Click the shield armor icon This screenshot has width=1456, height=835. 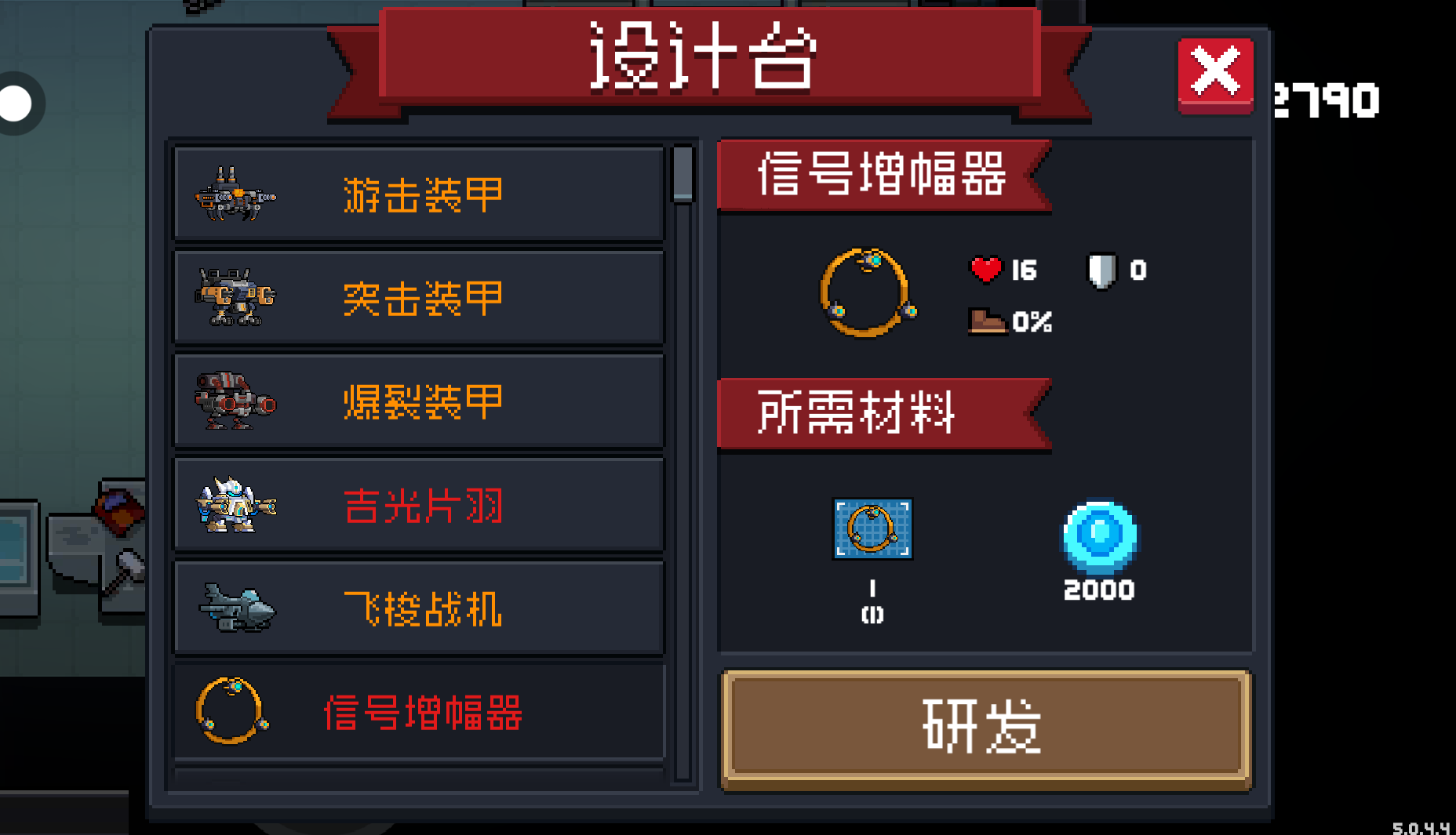(1101, 270)
